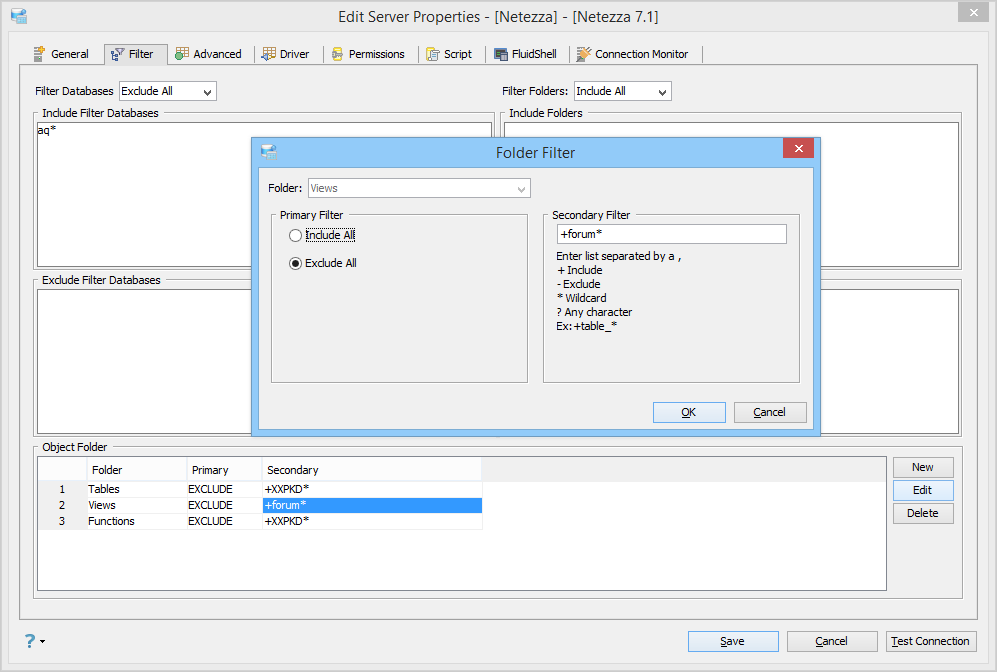This screenshot has height=672, width=997.
Task: Switch to the Script tab
Action: pos(450,54)
